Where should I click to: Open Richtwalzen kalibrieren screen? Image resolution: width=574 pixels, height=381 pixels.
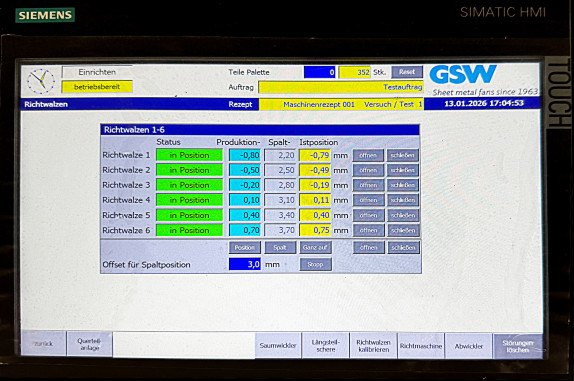tap(373, 346)
